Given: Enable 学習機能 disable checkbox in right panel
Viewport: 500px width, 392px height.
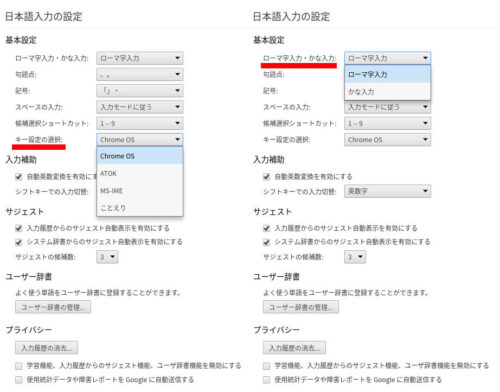Looking at the screenshot, I should click(x=266, y=366).
